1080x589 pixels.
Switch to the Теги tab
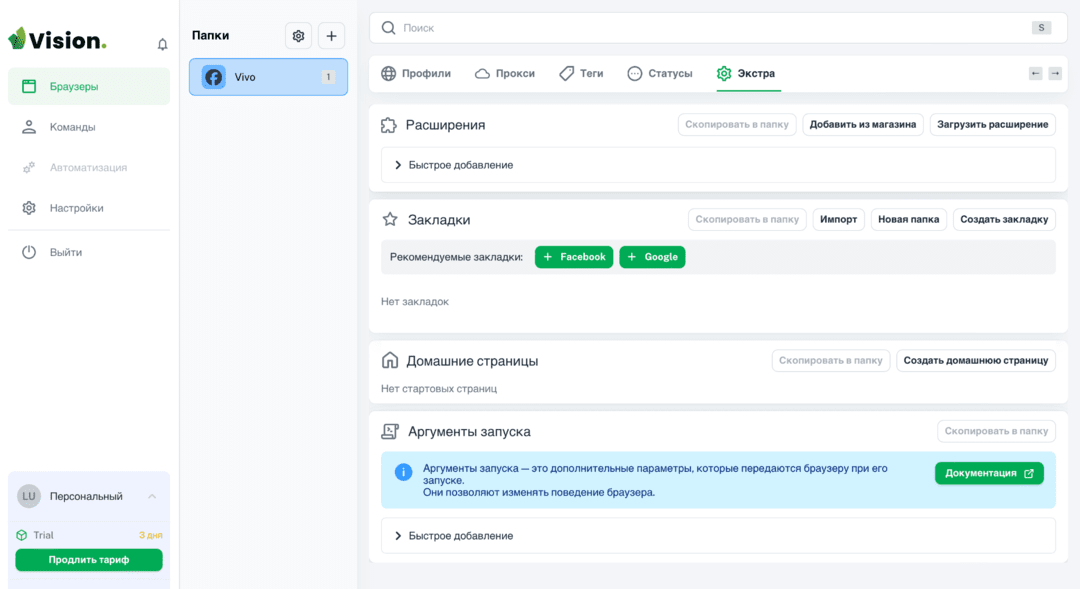coord(581,73)
